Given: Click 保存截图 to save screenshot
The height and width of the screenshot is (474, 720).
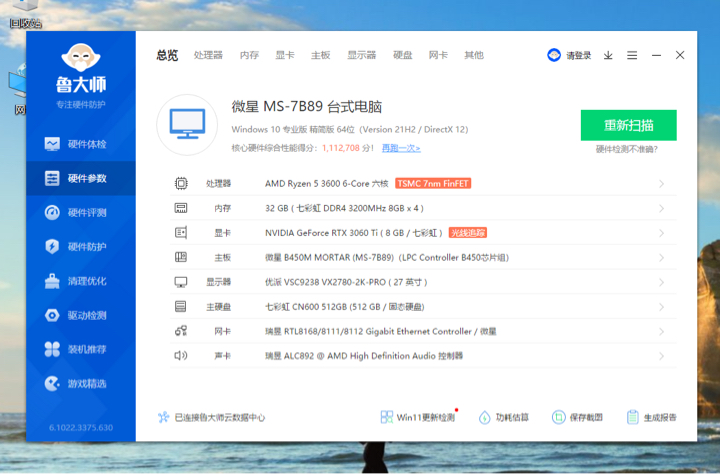Looking at the screenshot, I should point(577,417).
